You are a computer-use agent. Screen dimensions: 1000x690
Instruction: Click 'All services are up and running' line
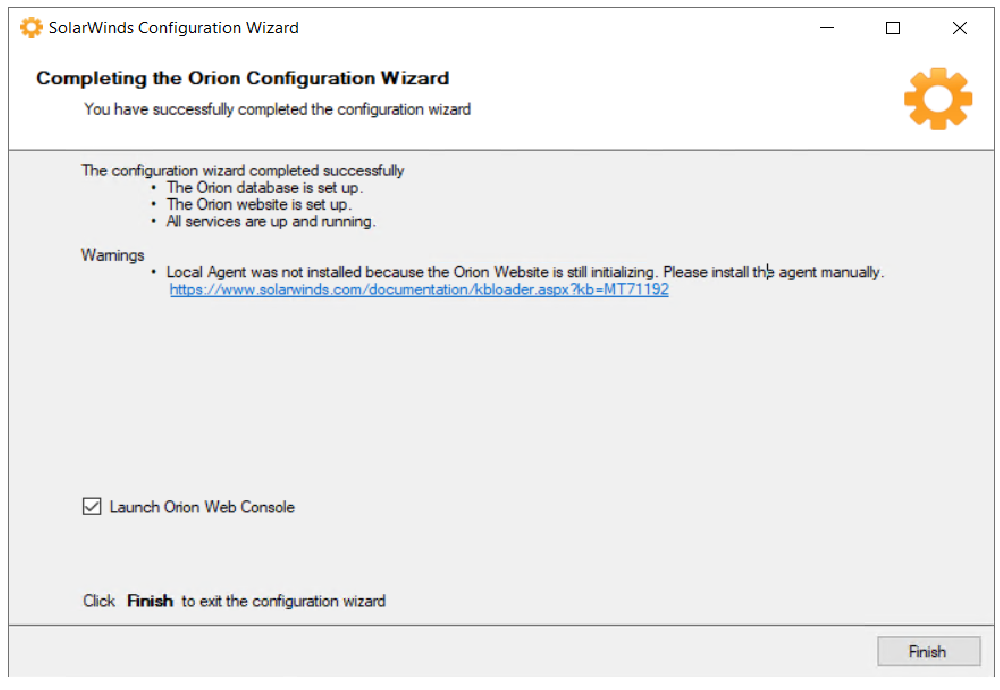click(x=270, y=221)
